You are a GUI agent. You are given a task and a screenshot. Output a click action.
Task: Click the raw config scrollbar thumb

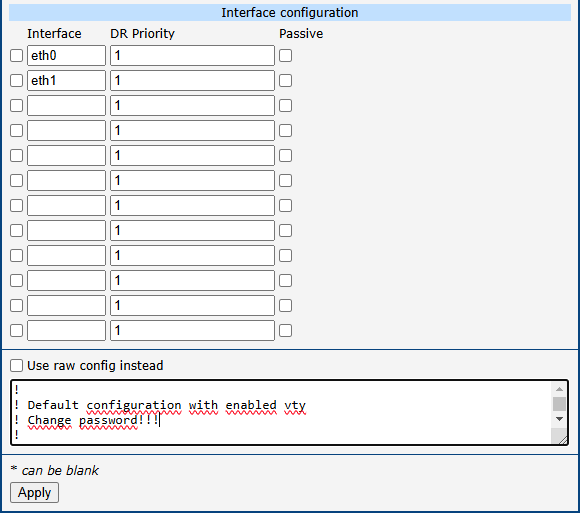[559, 404]
